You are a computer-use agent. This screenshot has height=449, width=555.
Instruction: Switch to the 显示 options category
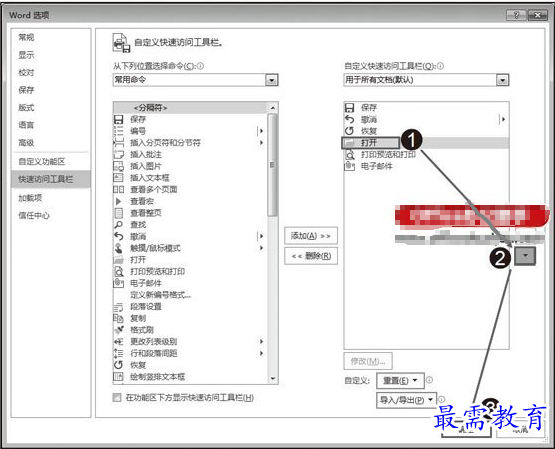pos(26,55)
